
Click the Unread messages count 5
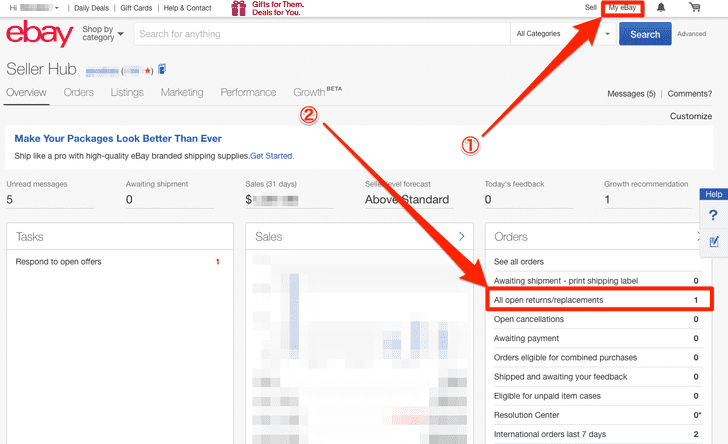[x=10, y=200]
